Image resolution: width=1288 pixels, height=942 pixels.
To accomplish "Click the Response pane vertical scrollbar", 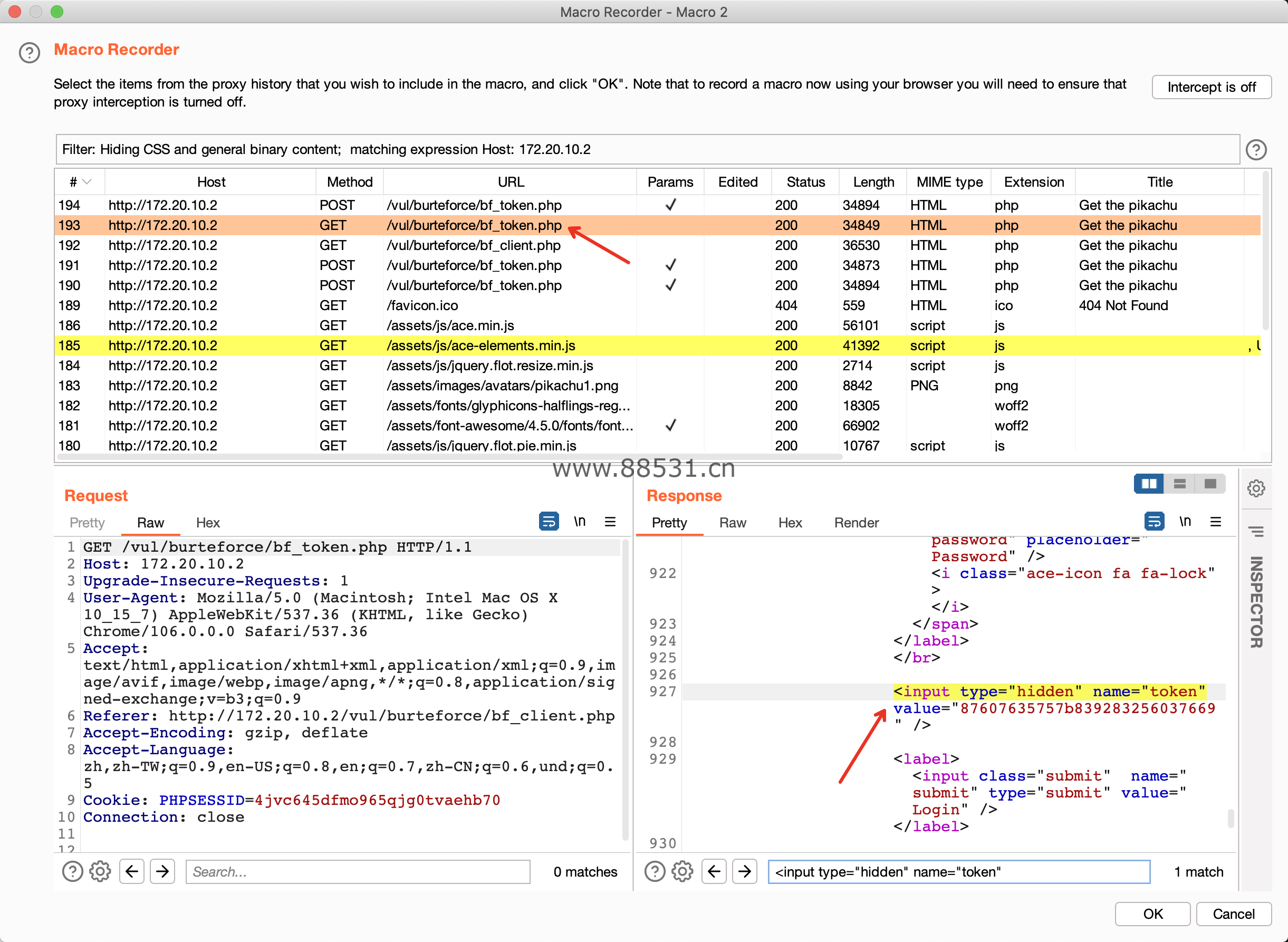I will [x=1231, y=818].
